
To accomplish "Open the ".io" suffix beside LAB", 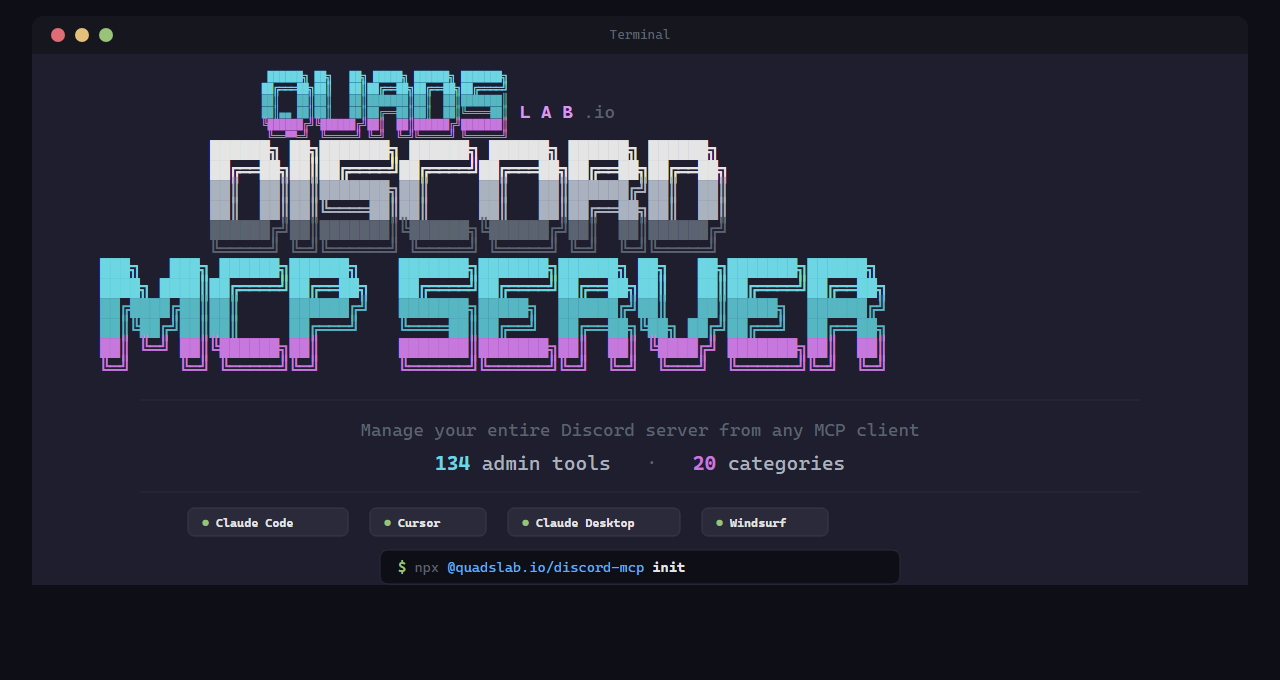I will coord(600,112).
